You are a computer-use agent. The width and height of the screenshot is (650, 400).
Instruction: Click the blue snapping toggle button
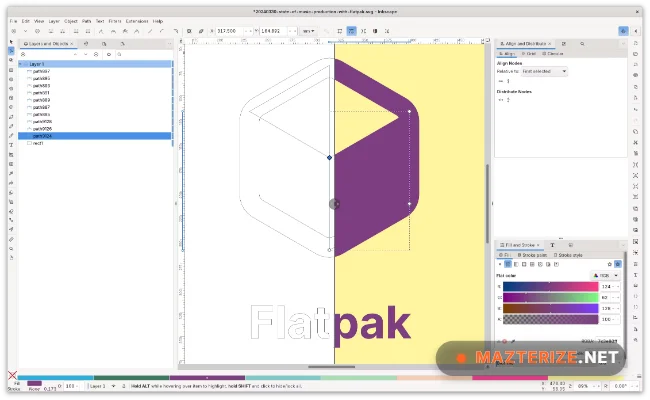pyautogui.click(x=623, y=31)
